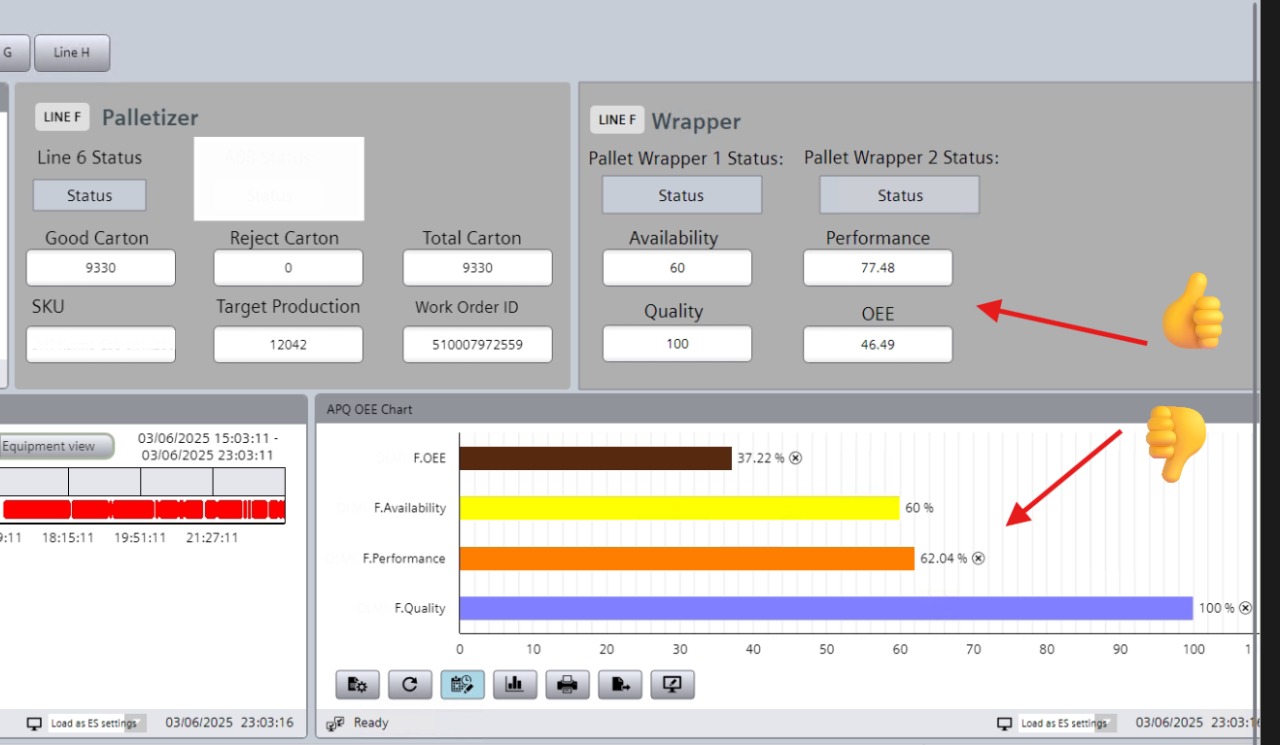Open the chart configuration settings icon
This screenshot has width=1280, height=745.
tap(357, 684)
